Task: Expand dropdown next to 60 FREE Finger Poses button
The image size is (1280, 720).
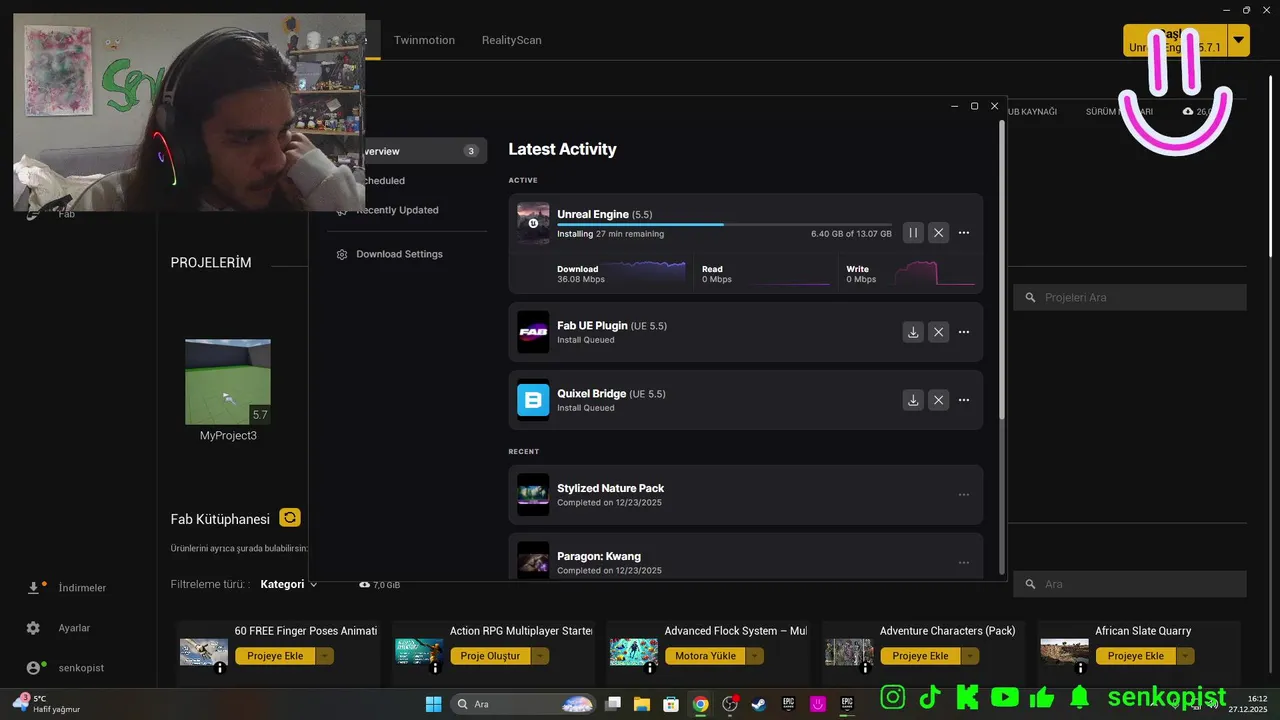Action: point(325,656)
